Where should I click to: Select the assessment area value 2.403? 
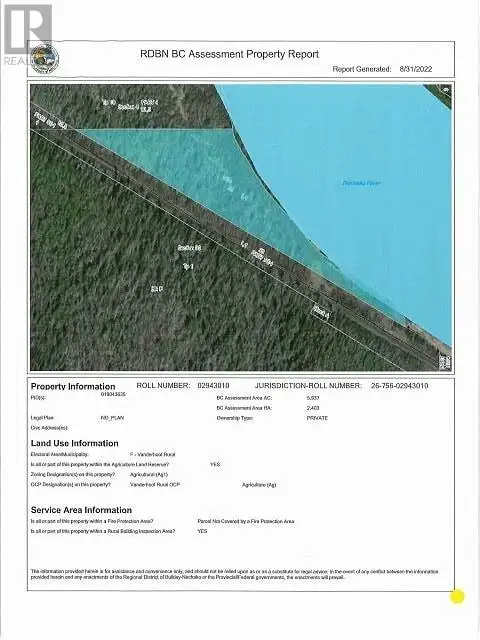pyautogui.click(x=313, y=408)
